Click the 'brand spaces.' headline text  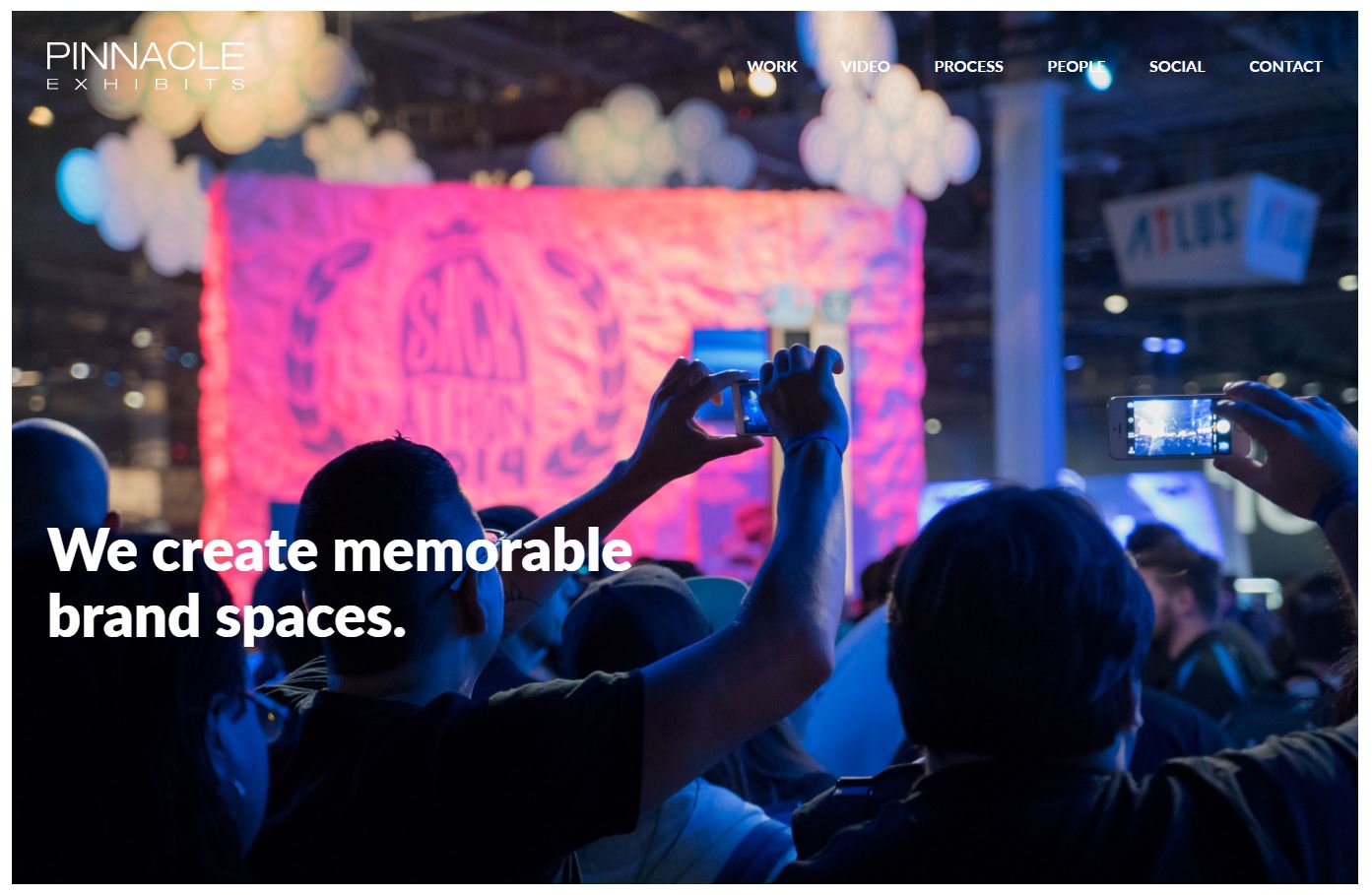tap(227, 616)
